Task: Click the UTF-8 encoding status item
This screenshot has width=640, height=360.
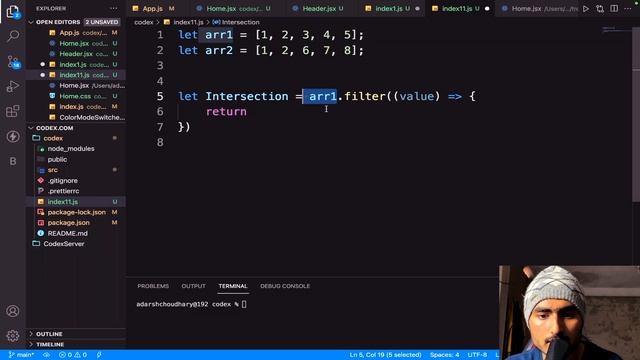Action: click(477, 355)
